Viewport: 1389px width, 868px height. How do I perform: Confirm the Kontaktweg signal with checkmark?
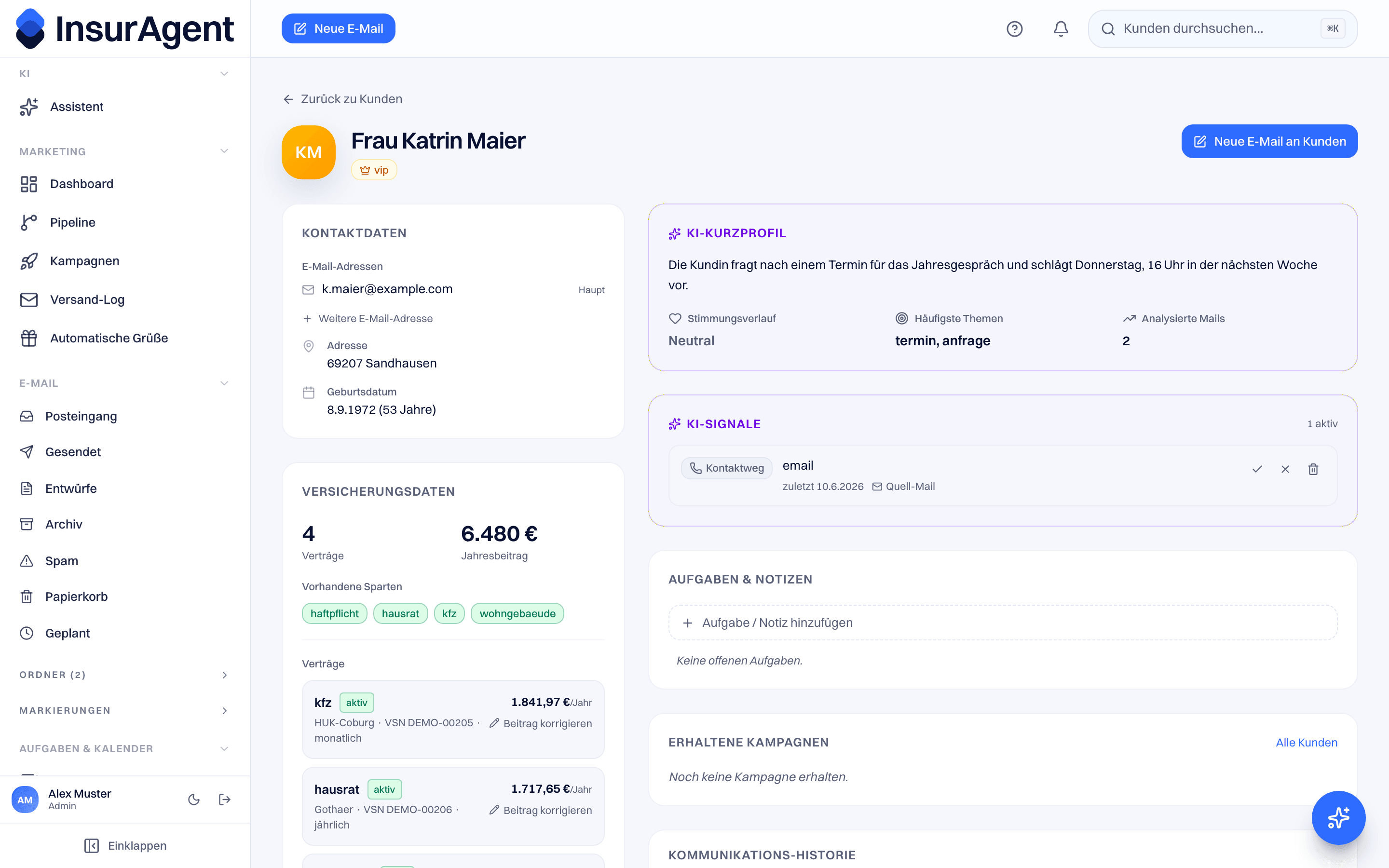(1257, 469)
